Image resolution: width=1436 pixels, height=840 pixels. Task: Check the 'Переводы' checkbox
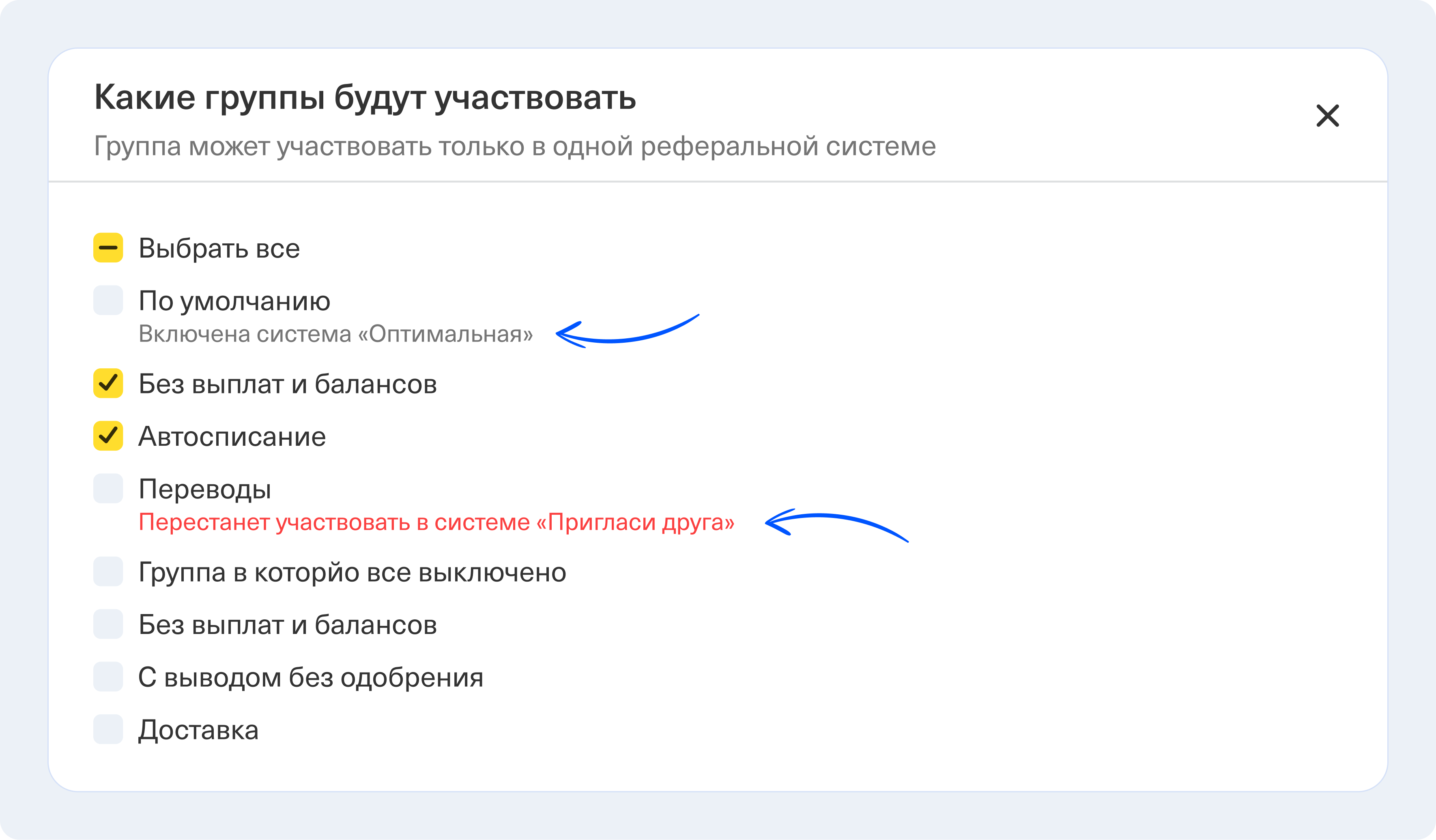click(108, 488)
